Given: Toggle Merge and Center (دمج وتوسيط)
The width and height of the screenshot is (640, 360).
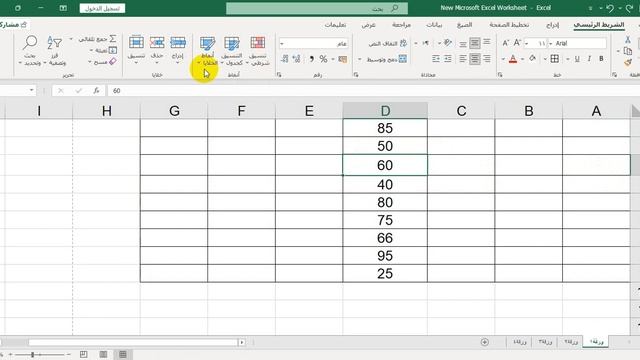Looking at the screenshot, I should tap(387, 59).
